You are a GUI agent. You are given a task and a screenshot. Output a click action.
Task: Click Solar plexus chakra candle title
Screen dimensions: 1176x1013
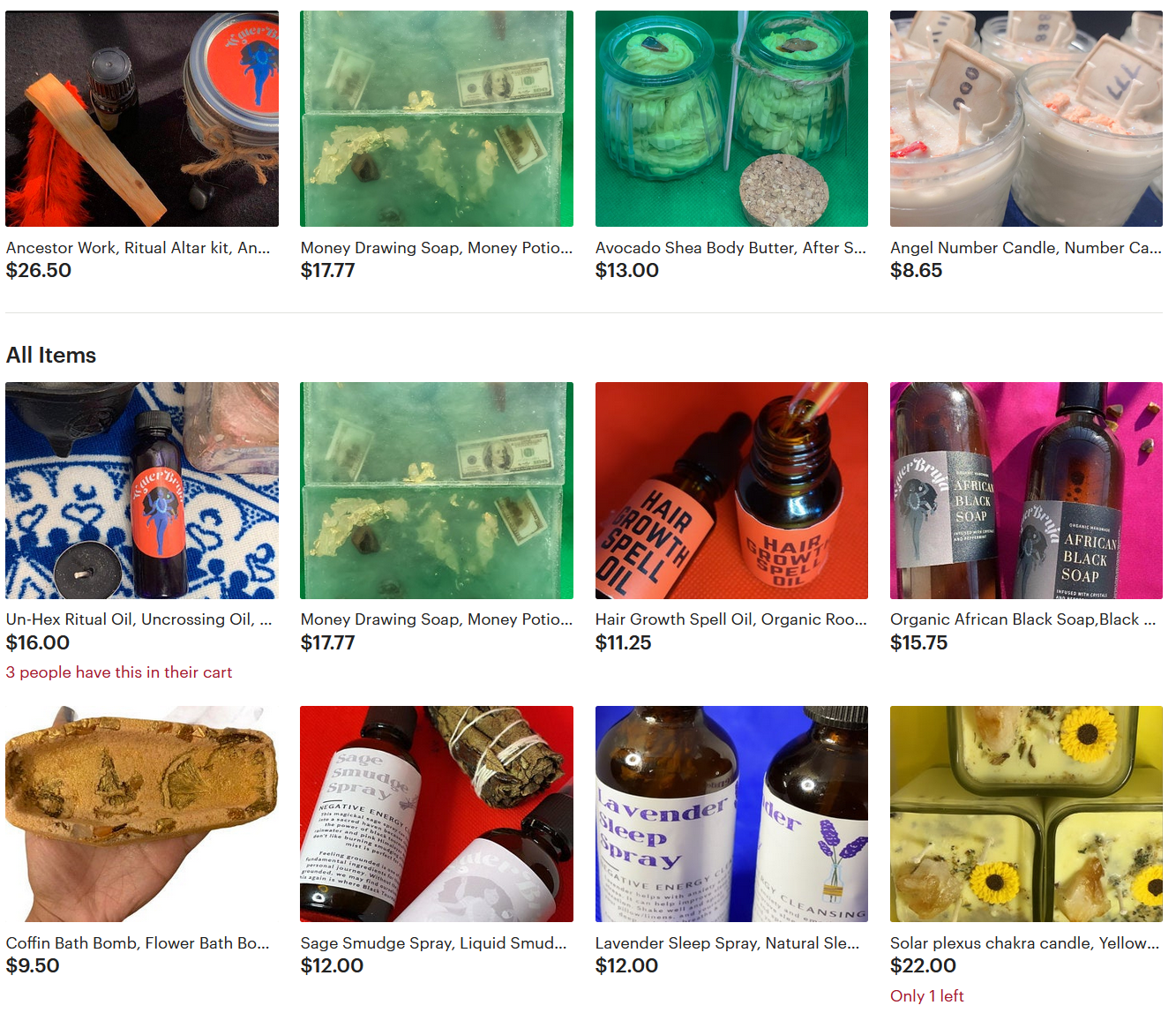click(1025, 943)
